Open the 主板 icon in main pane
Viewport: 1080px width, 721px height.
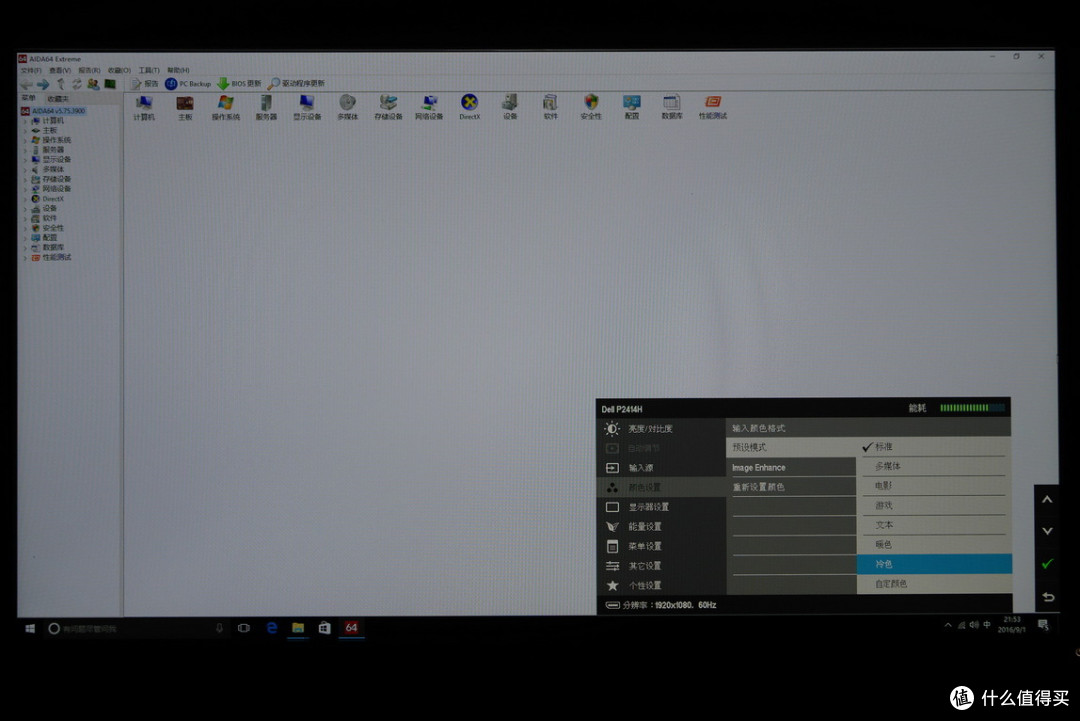point(185,107)
